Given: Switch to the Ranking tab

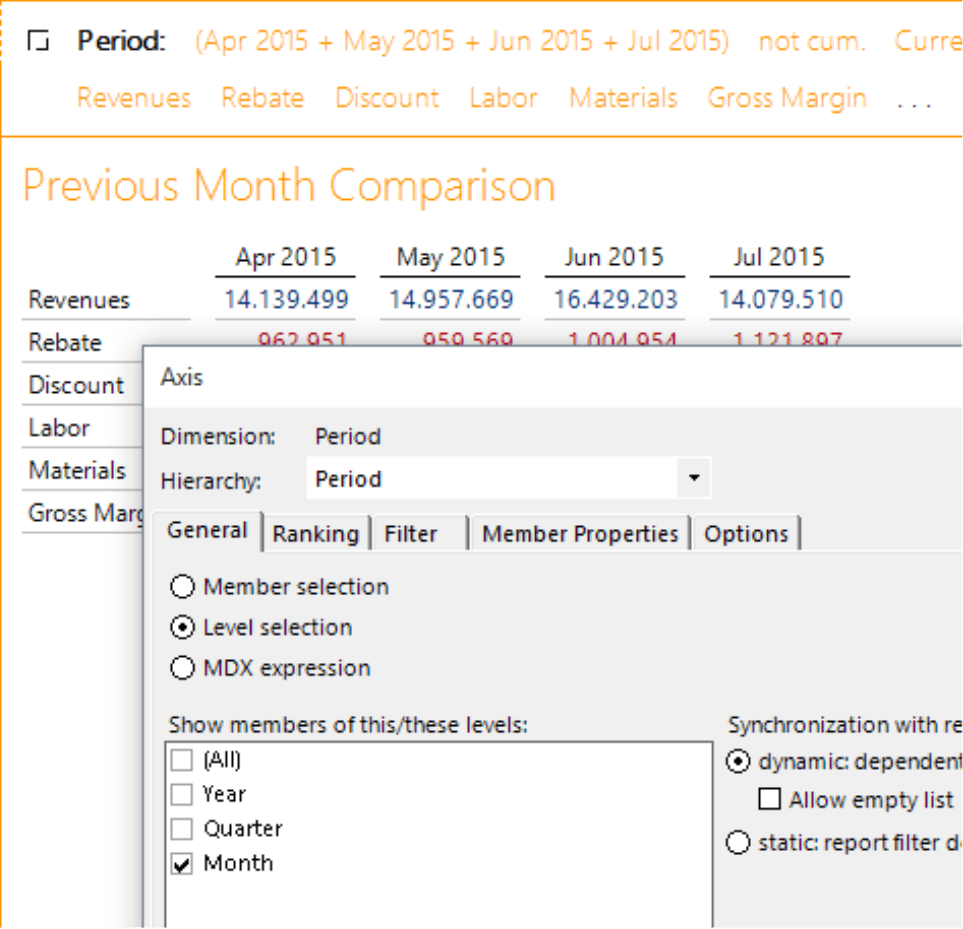Looking at the screenshot, I should point(315,534).
